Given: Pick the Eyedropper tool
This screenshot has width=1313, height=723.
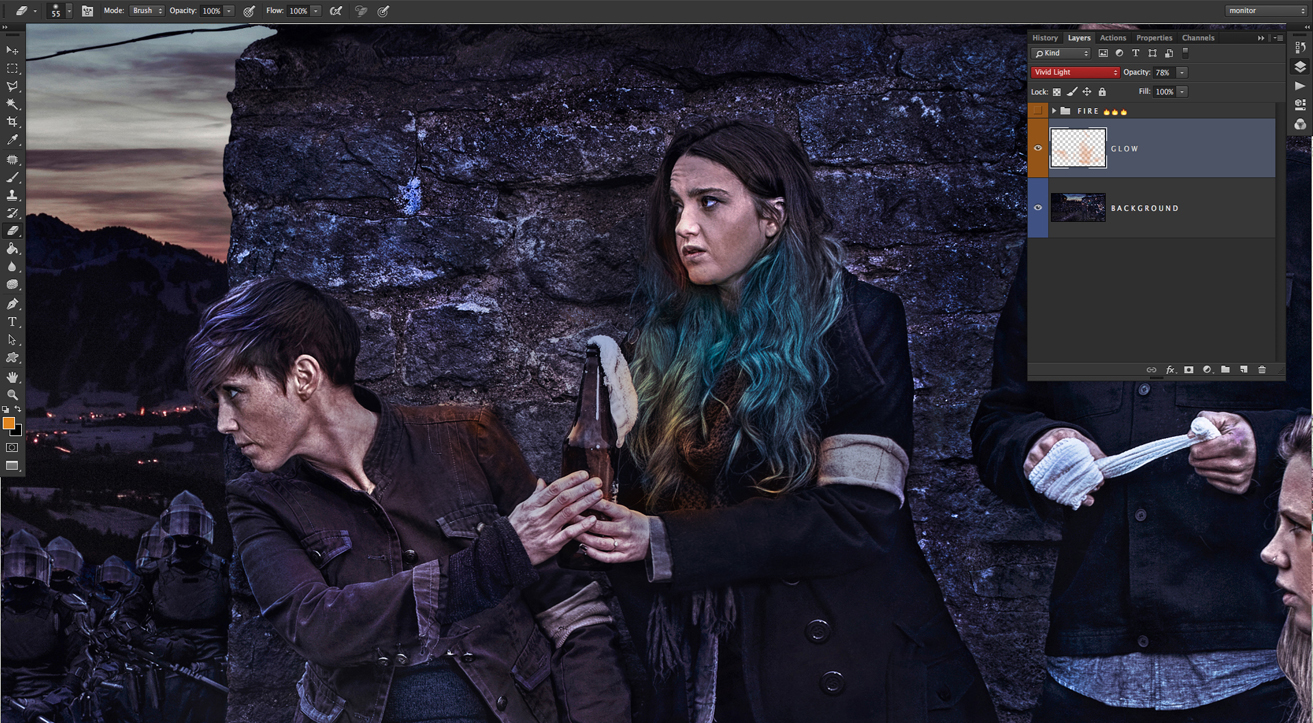Looking at the screenshot, I should tap(13, 140).
